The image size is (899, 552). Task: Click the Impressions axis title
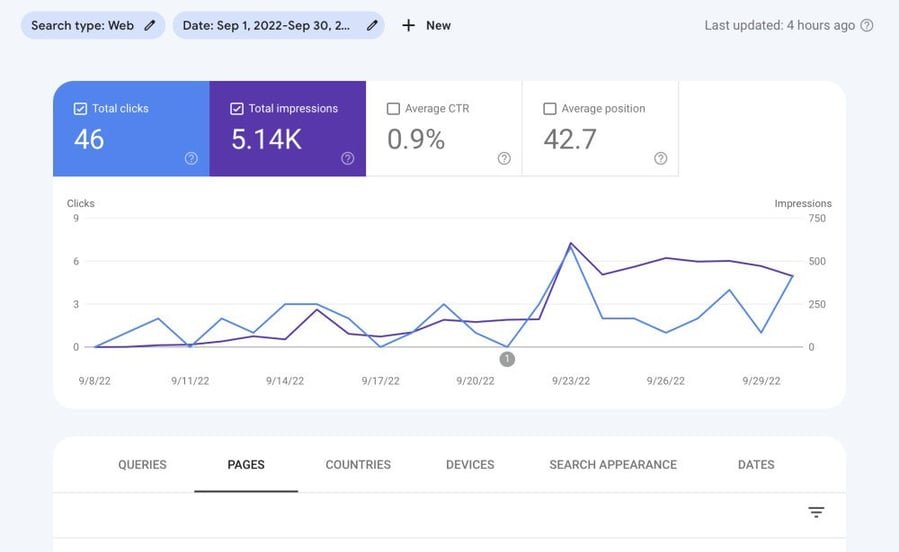tap(803, 203)
